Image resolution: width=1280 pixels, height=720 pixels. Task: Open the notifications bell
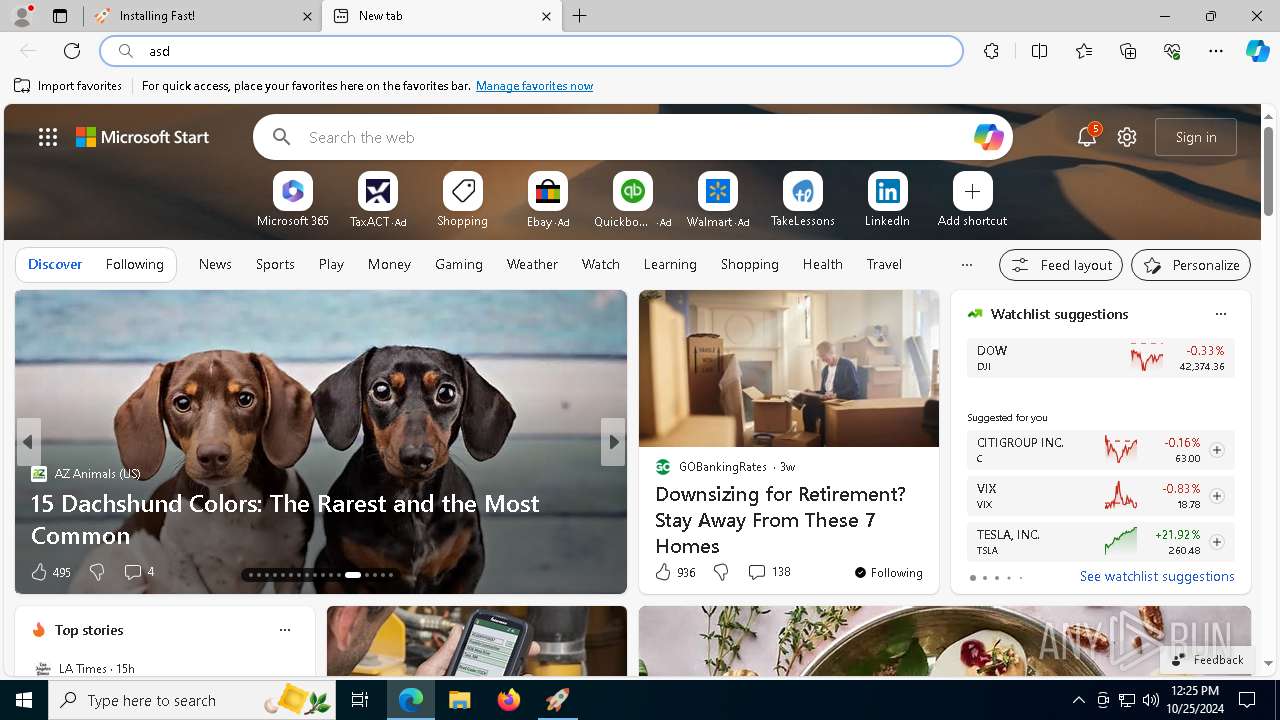pos(1087,137)
